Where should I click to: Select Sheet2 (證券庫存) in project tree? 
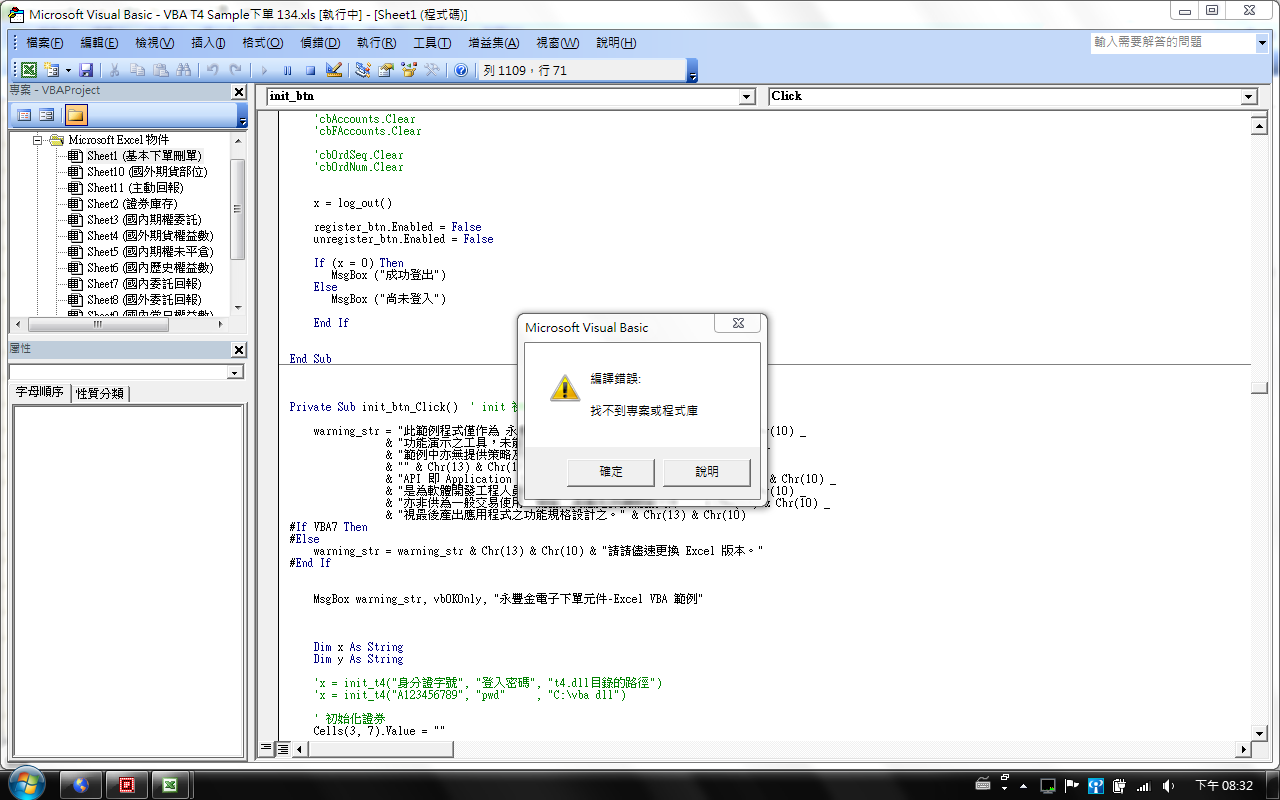tap(132, 204)
